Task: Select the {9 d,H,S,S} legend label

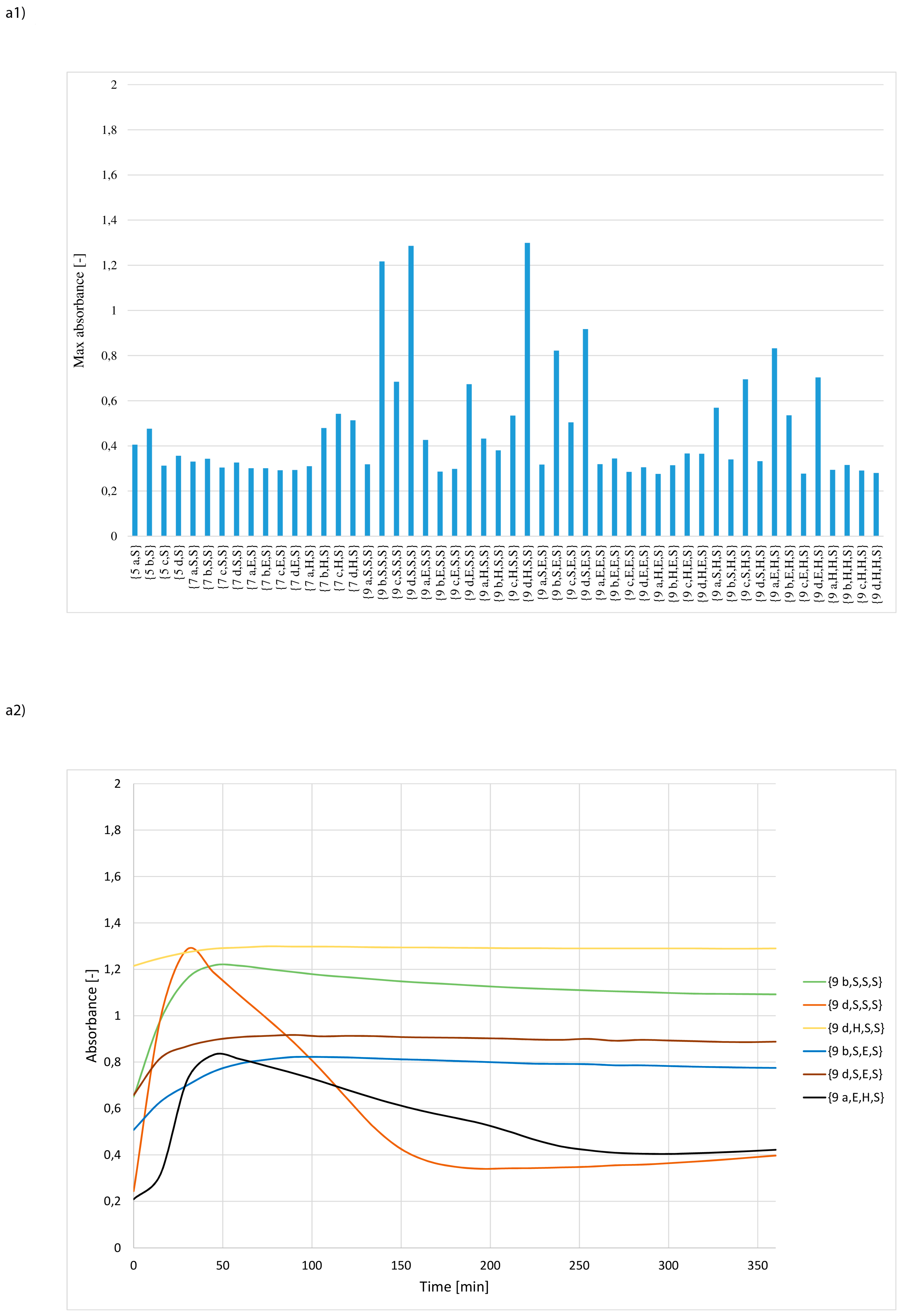Action: [x=856, y=1028]
